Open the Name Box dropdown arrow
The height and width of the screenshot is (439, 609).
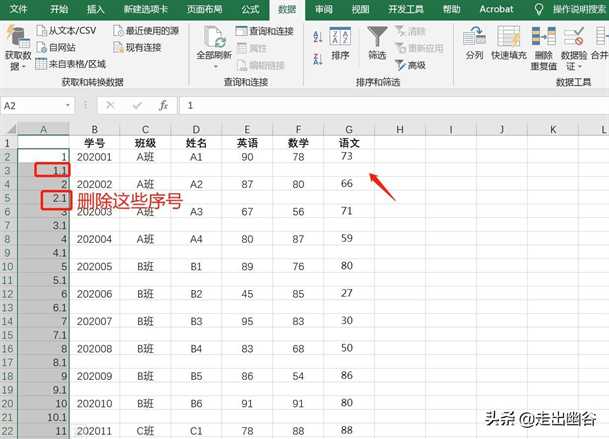68,105
